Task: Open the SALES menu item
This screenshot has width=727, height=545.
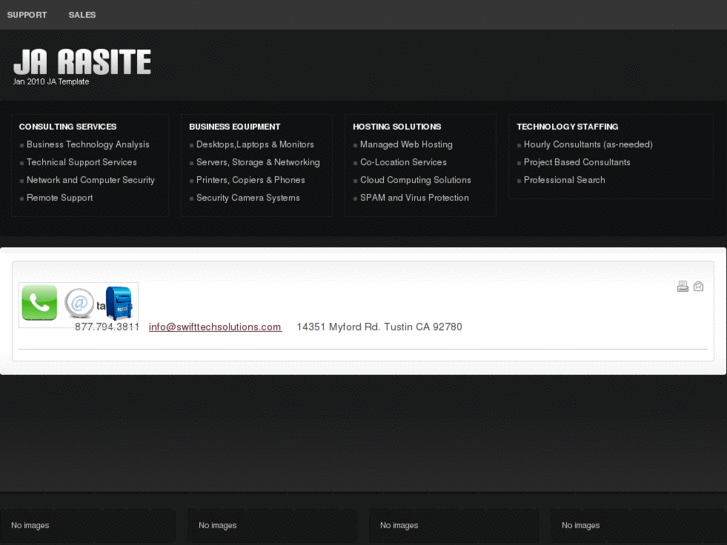Action: point(82,15)
